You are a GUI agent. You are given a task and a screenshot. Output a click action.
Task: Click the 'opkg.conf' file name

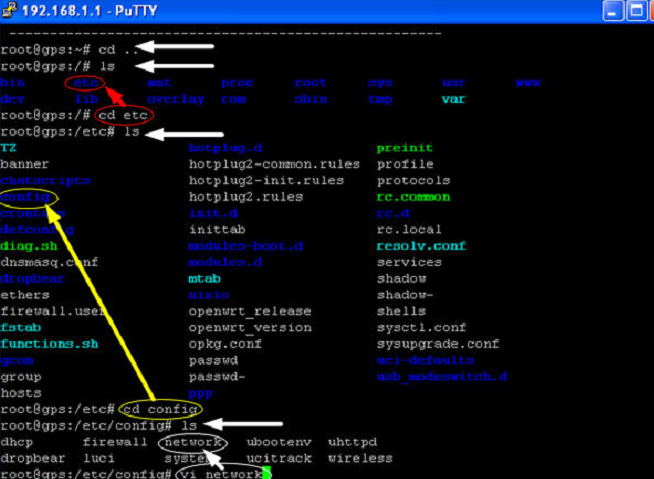click(x=226, y=344)
